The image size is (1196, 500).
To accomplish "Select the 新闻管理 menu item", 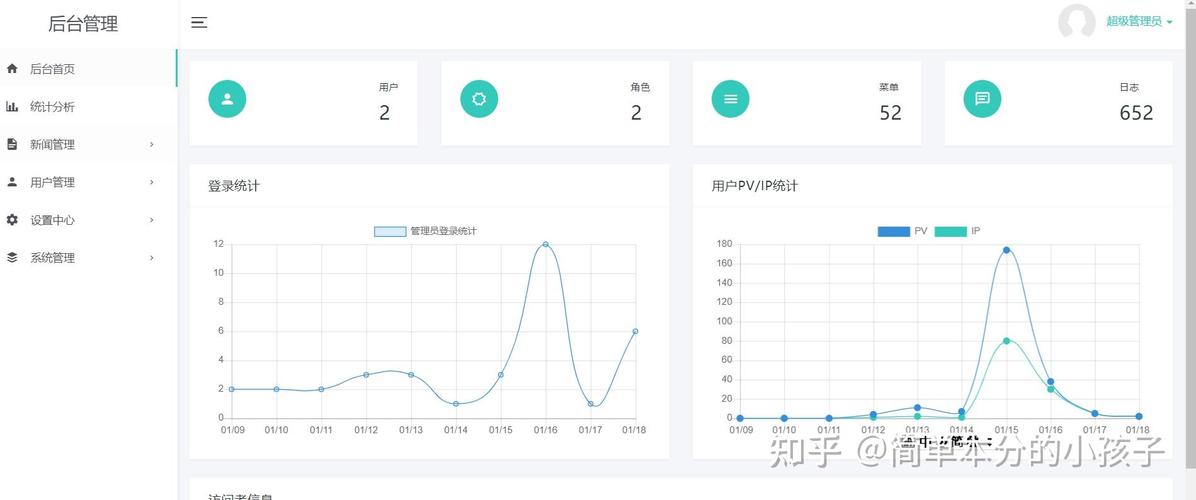I will pyautogui.click(x=88, y=144).
